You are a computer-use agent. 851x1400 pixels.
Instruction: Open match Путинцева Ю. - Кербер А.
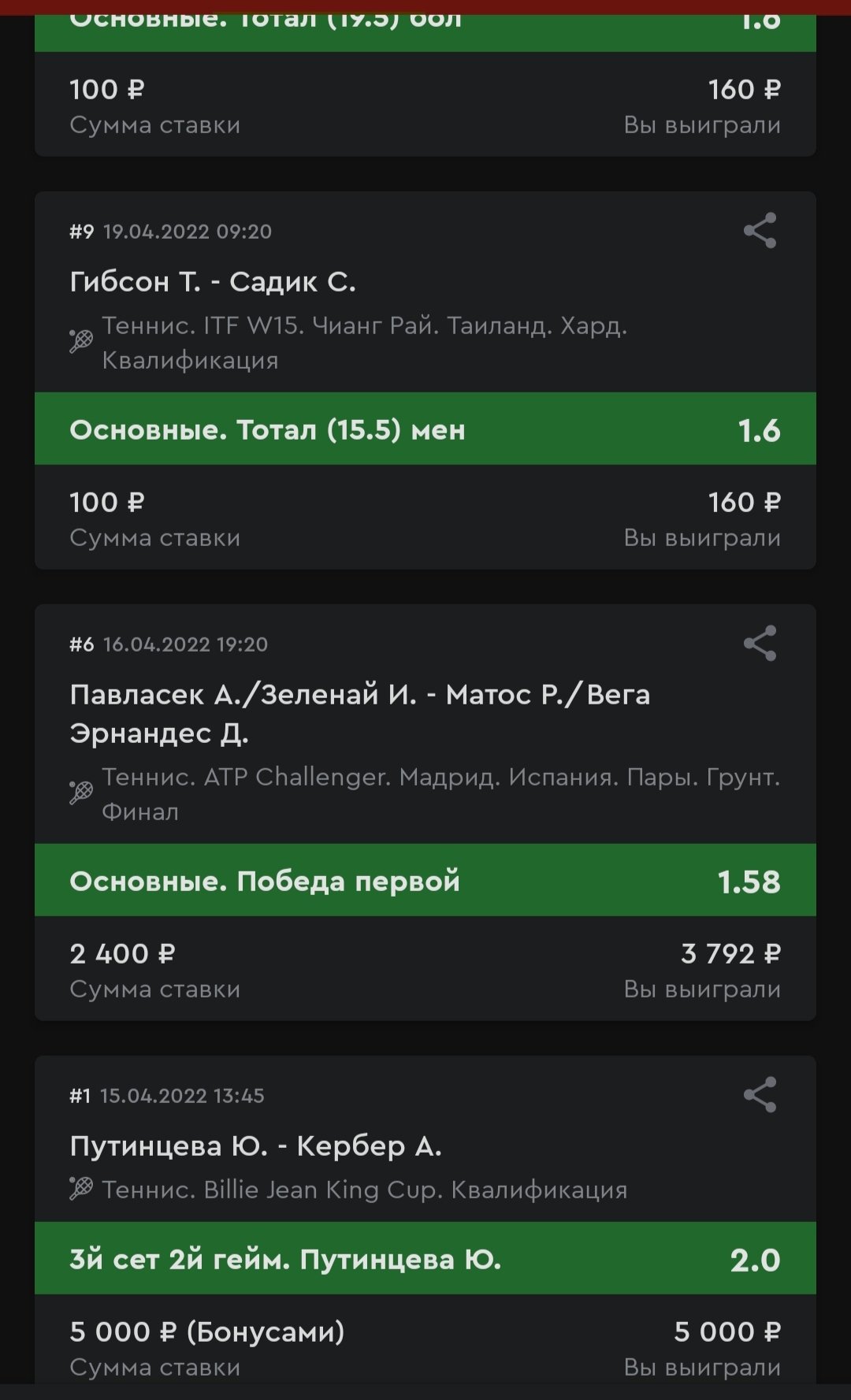(x=255, y=1146)
